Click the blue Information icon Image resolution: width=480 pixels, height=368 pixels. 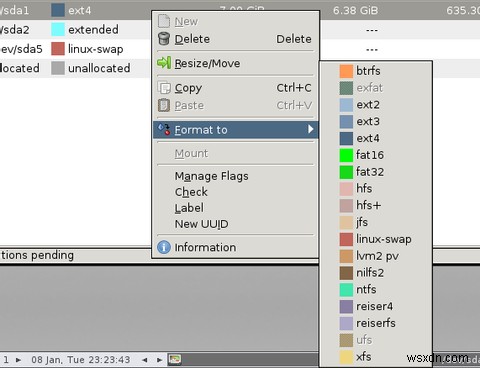(x=164, y=247)
